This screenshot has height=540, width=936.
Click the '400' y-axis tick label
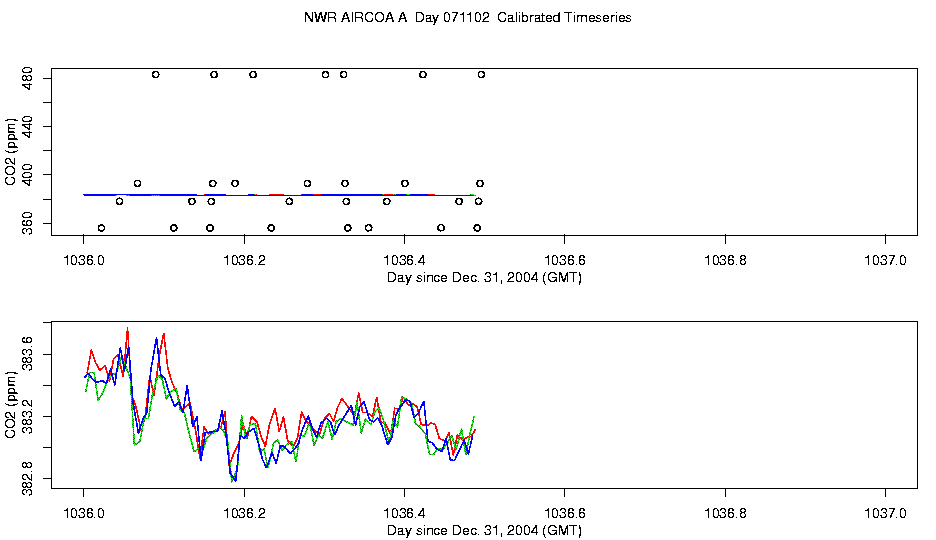click(x=27, y=175)
